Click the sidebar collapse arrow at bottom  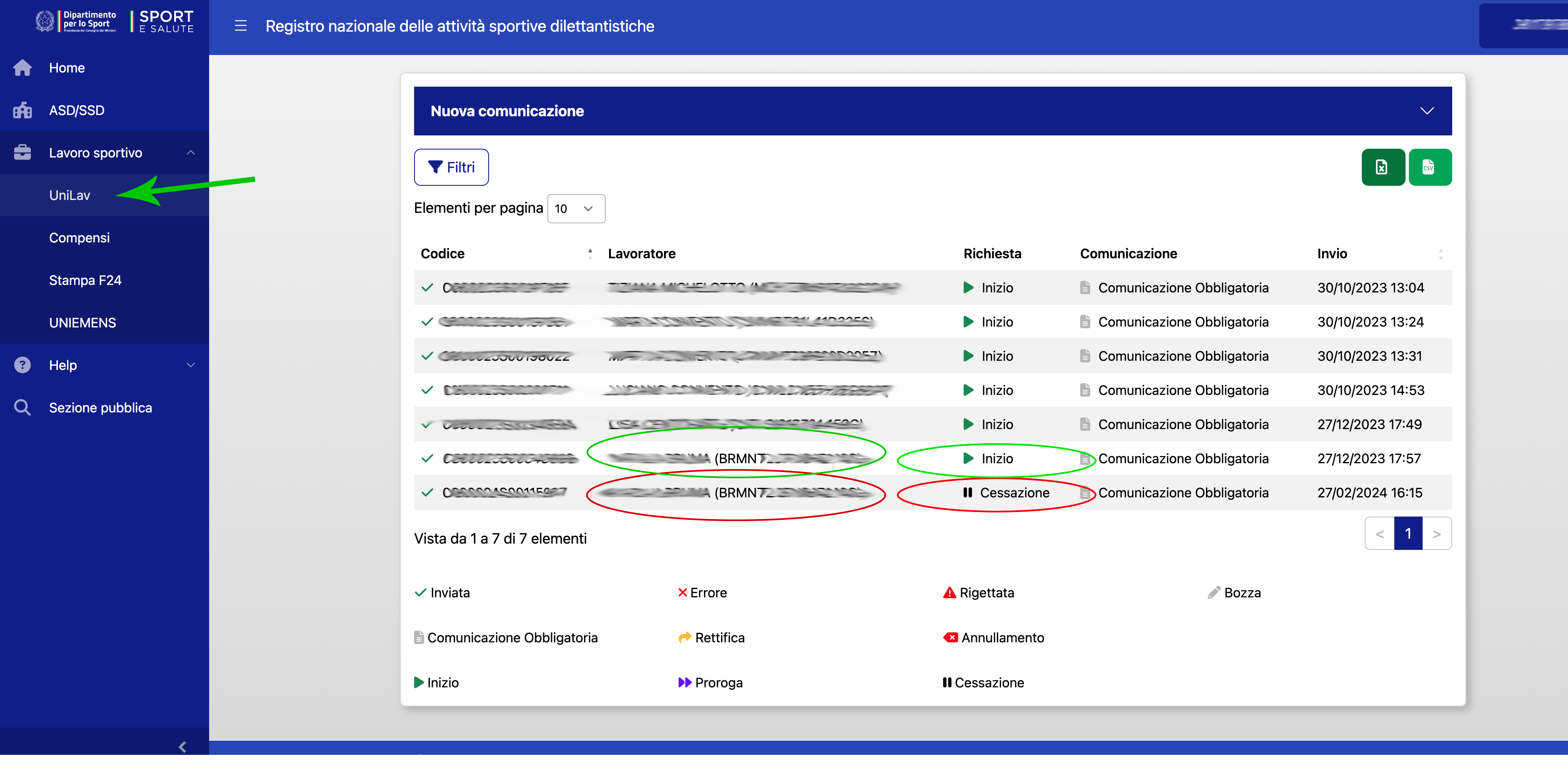[x=182, y=746]
